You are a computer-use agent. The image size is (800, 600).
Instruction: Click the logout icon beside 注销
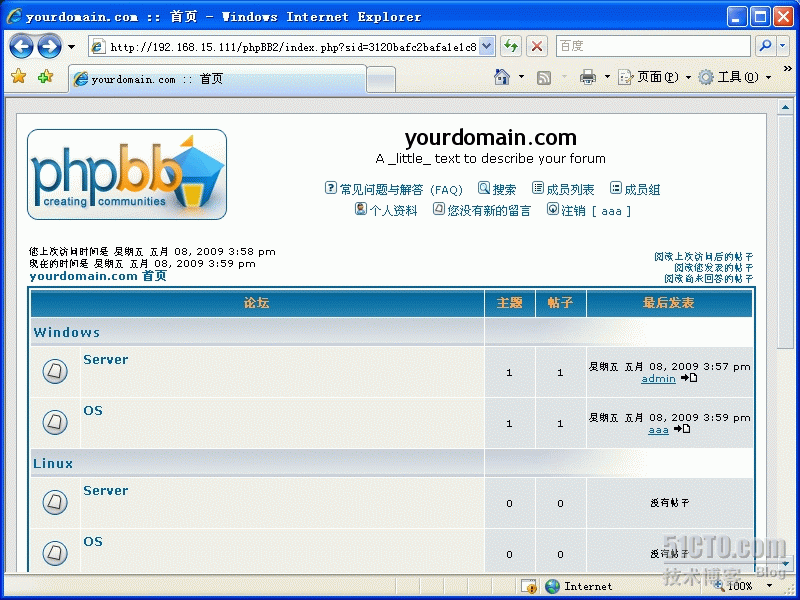click(553, 209)
